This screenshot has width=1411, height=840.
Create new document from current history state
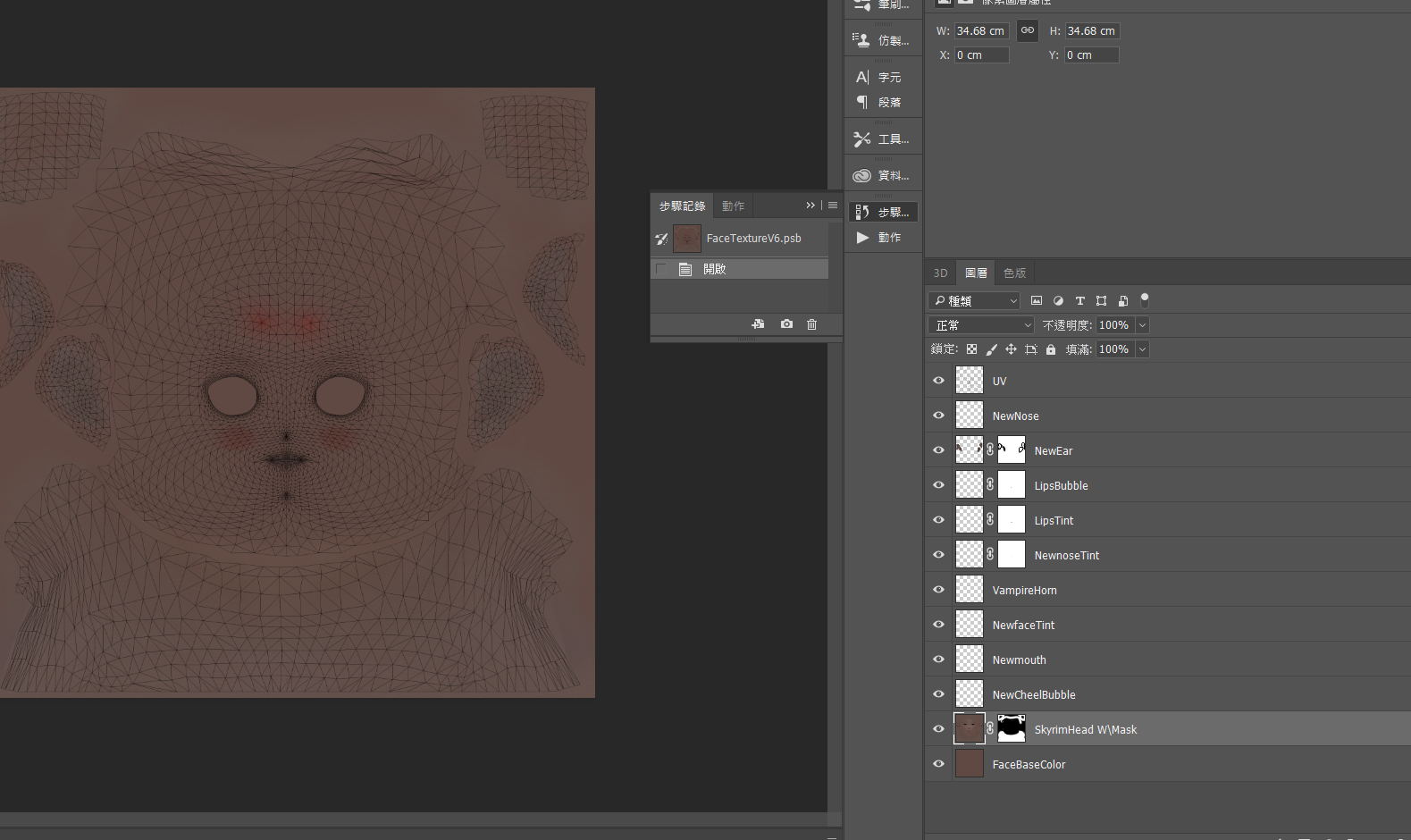[x=758, y=324]
